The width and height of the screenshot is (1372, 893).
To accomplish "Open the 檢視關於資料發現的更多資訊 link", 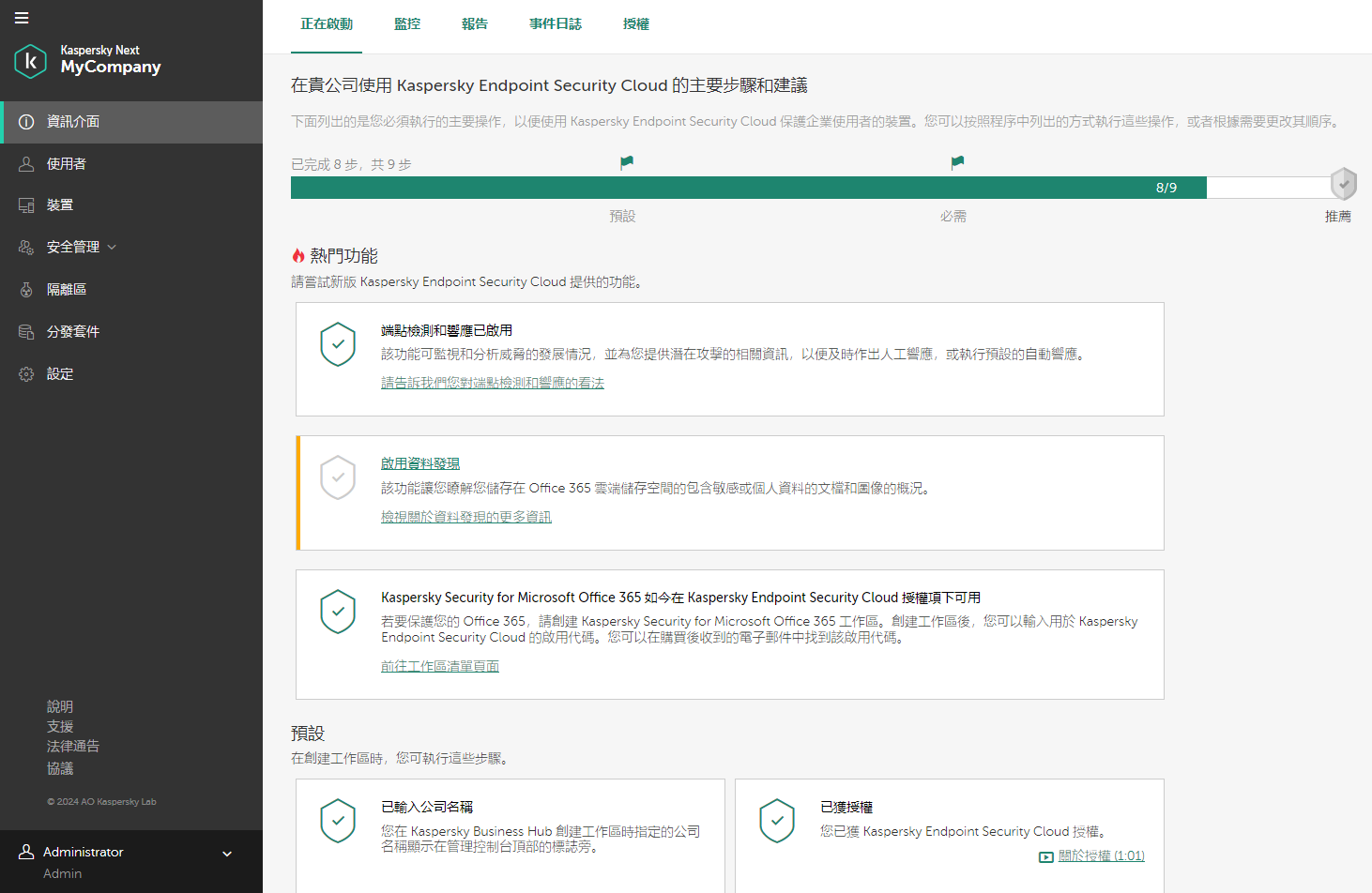I will [x=466, y=517].
